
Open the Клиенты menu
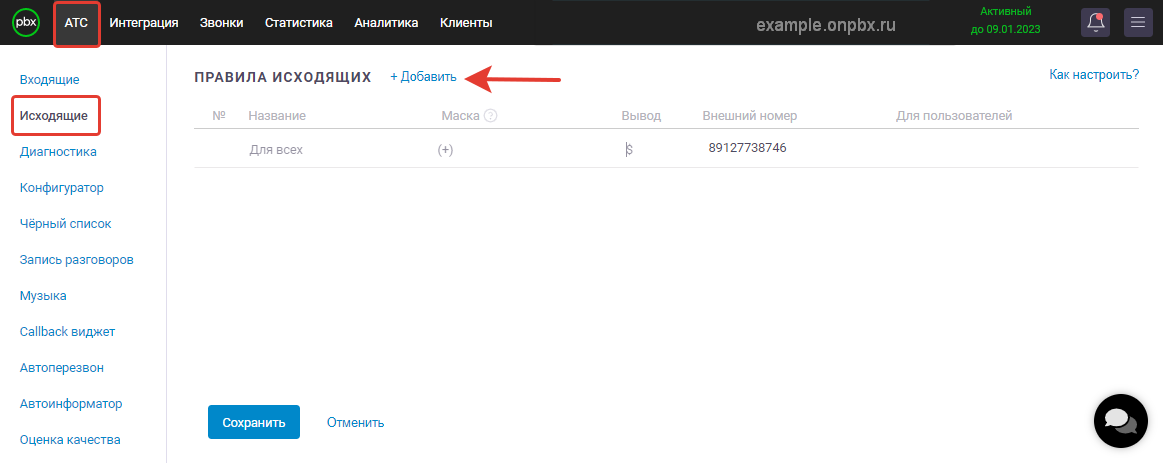point(466,23)
